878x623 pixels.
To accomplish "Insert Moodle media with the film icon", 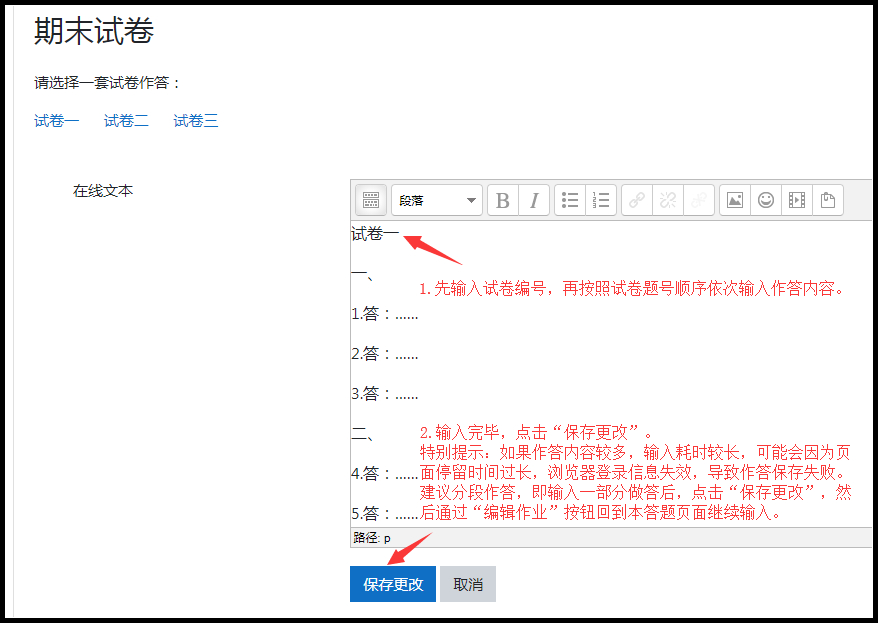I will pos(797,200).
